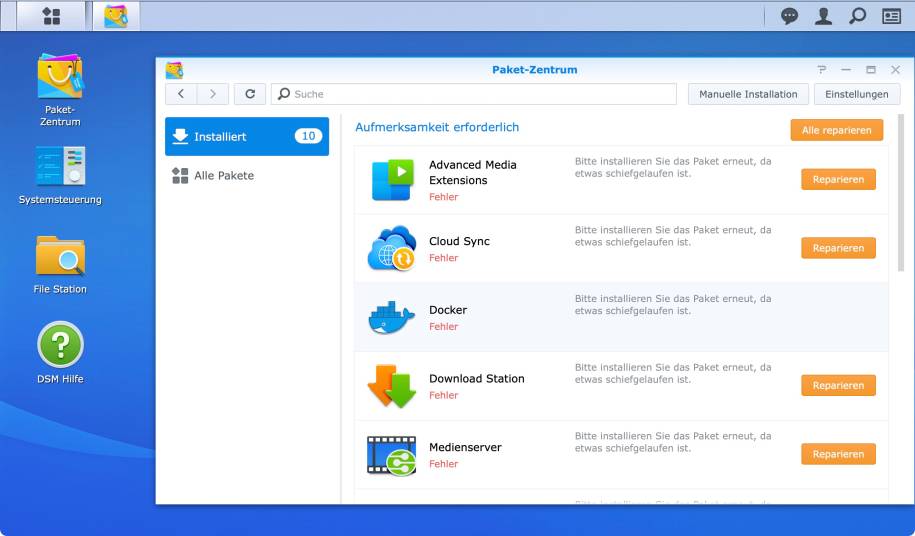Click the Download Station package name
The width and height of the screenshot is (915, 536).
coord(477,379)
